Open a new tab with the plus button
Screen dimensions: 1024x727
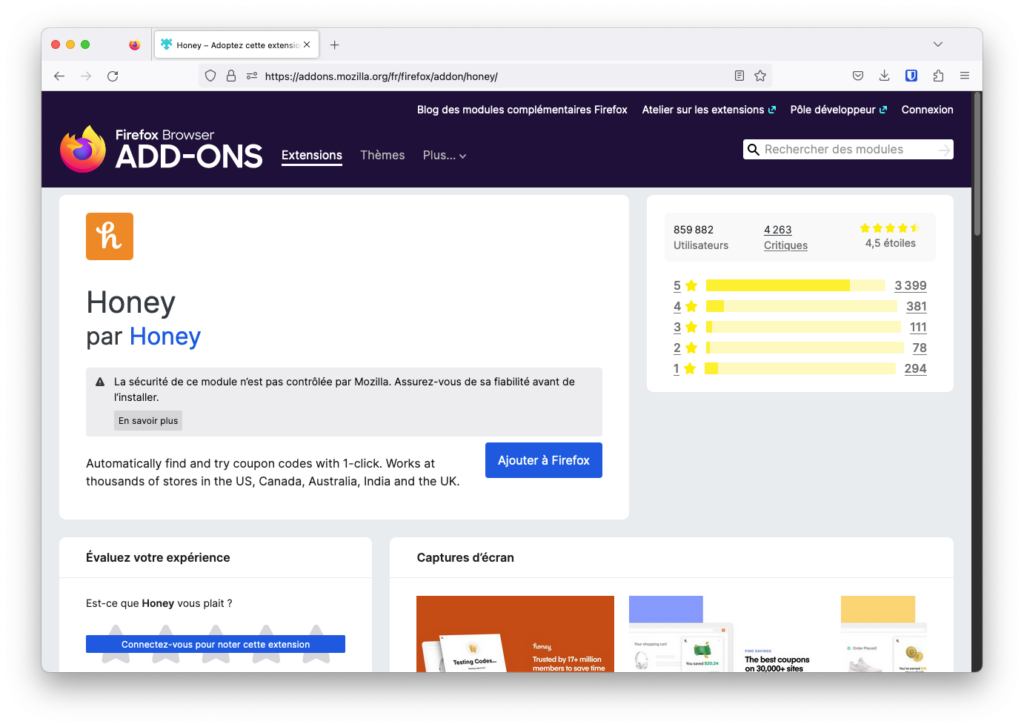(x=334, y=45)
